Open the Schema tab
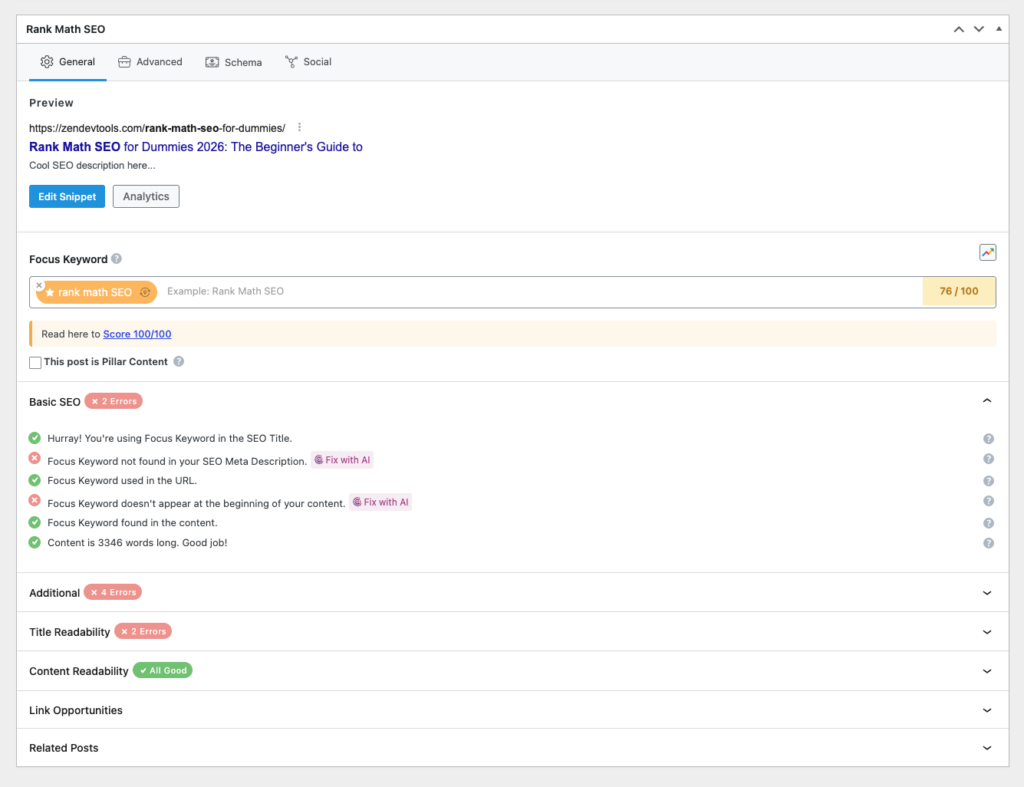Viewport: 1024px width, 787px height. 234,62
